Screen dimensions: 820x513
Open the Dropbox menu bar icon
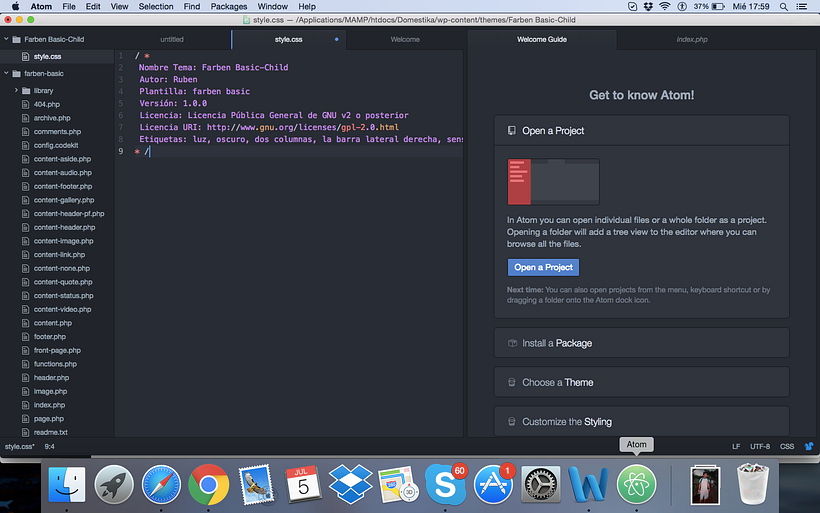coord(648,6)
